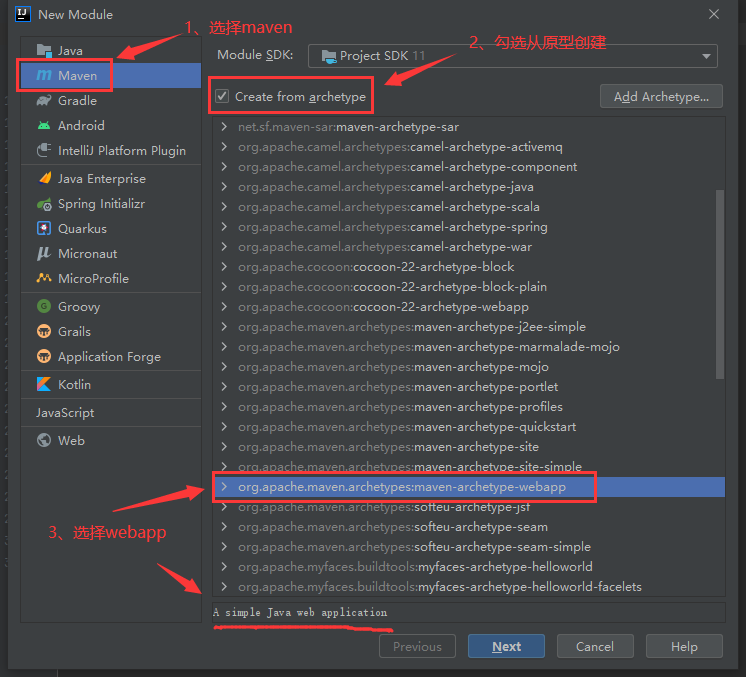
Task: Select Java in the module list
Action: (111, 50)
